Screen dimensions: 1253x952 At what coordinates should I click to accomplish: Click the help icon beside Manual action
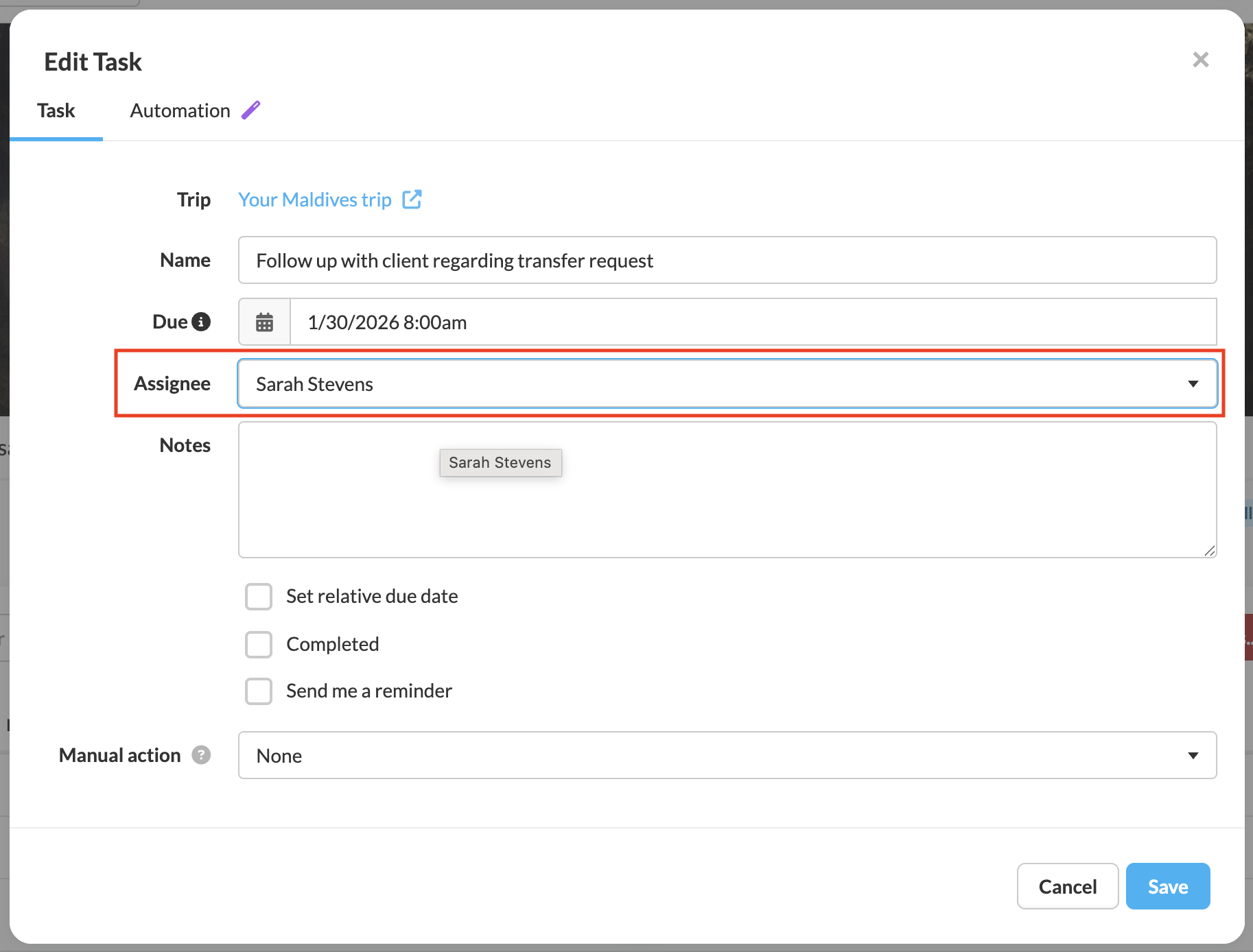click(x=201, y=755)
